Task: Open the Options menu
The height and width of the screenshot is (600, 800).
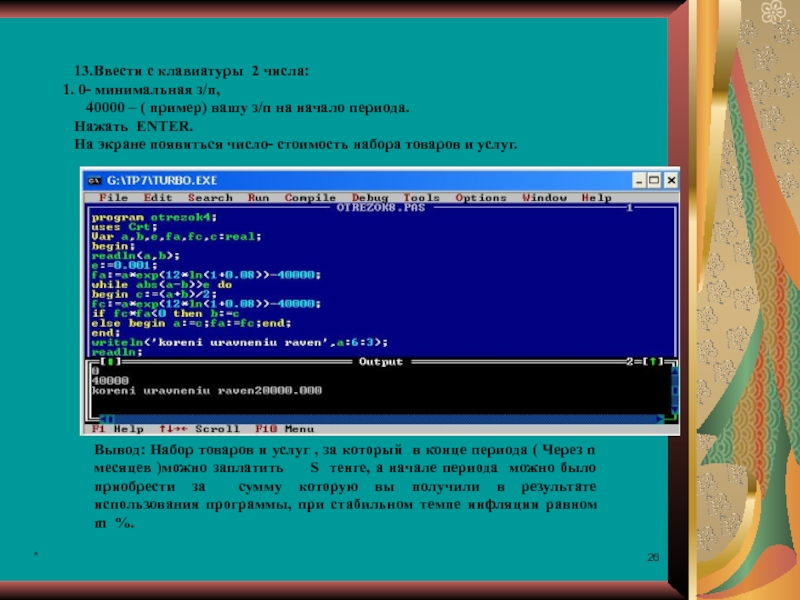Action: [x=481, y=198]
